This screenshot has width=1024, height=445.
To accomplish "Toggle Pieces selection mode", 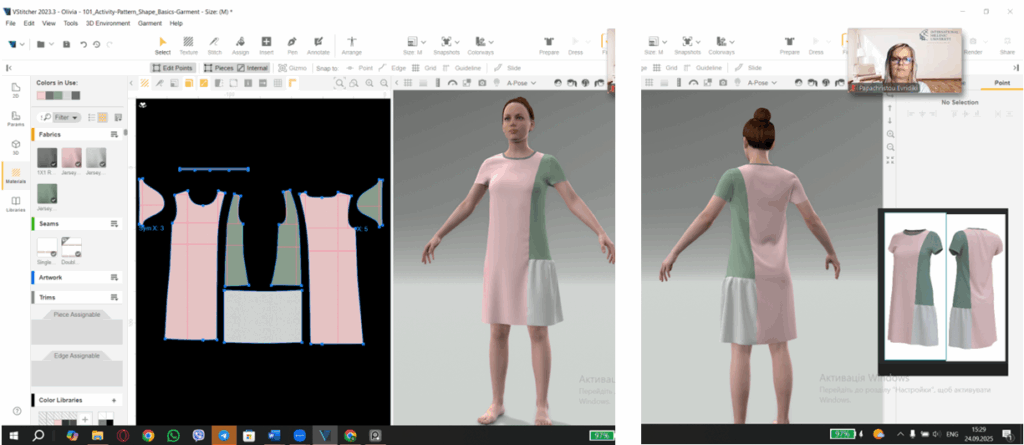I will pos(220,68).
